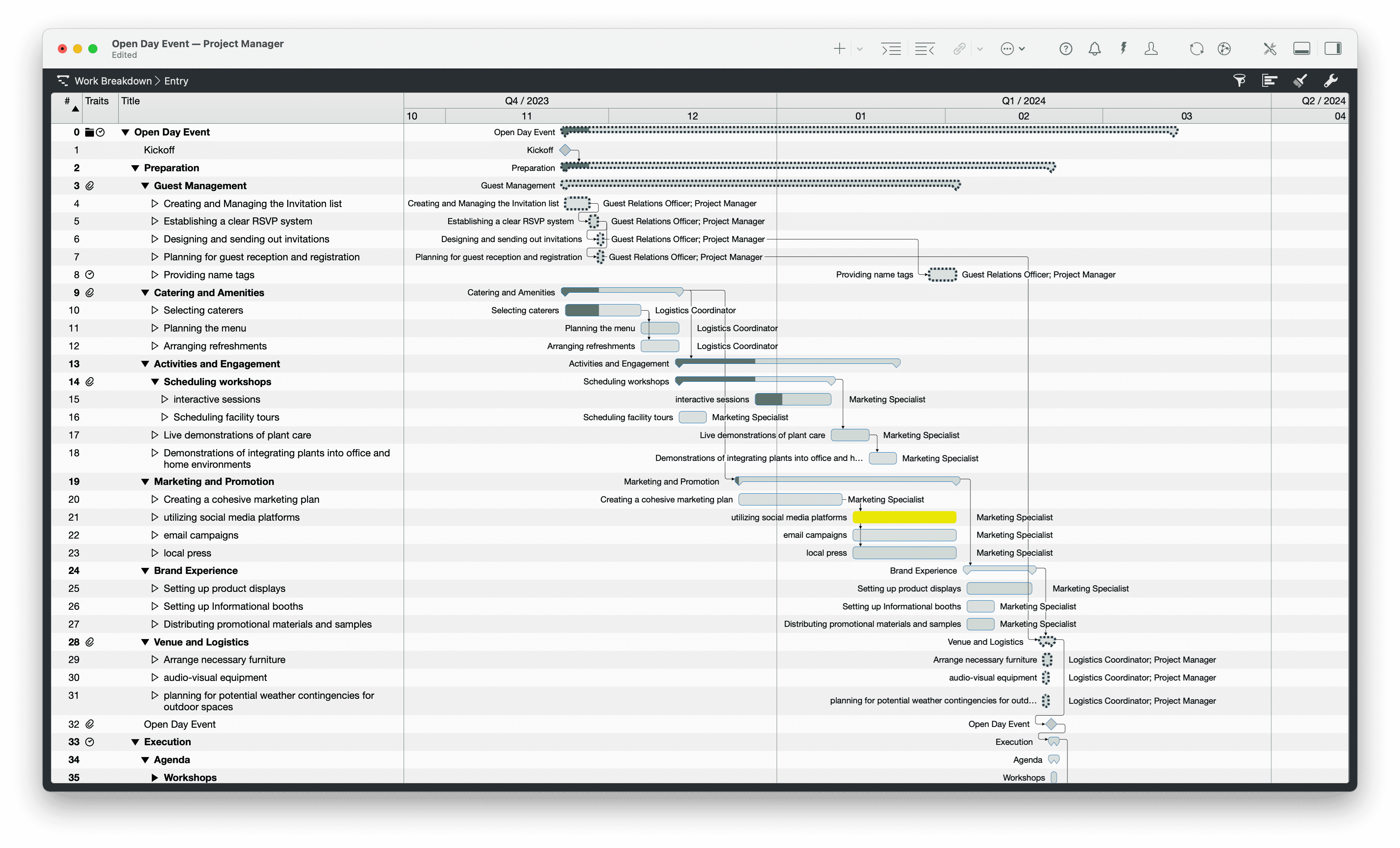The height and width of the screenshot is (848, 1400).
Task: Toggle the bottom panel view button
Action: (x=1302, y=49)
